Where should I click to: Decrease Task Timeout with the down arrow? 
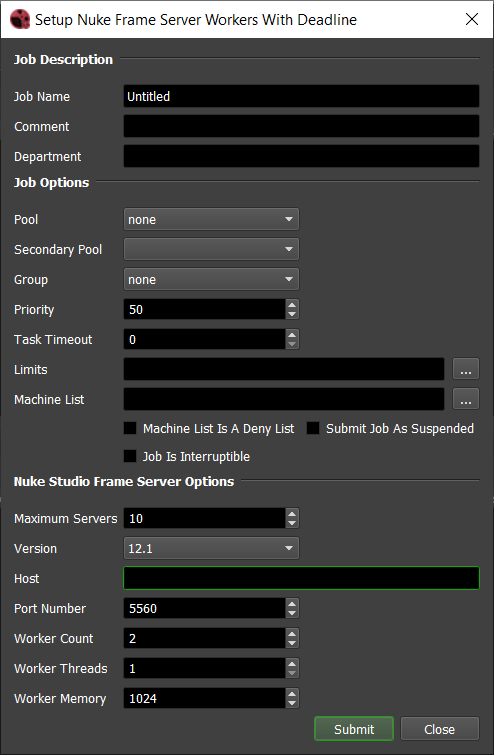292,344
